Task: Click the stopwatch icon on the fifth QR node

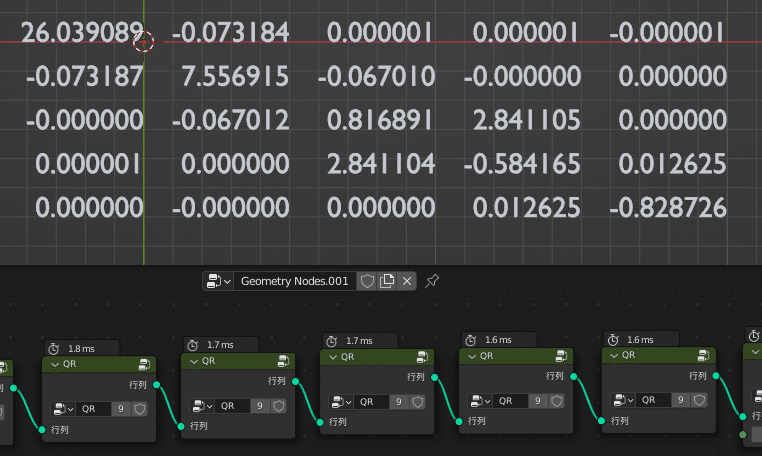Action: tap(613, 339)
